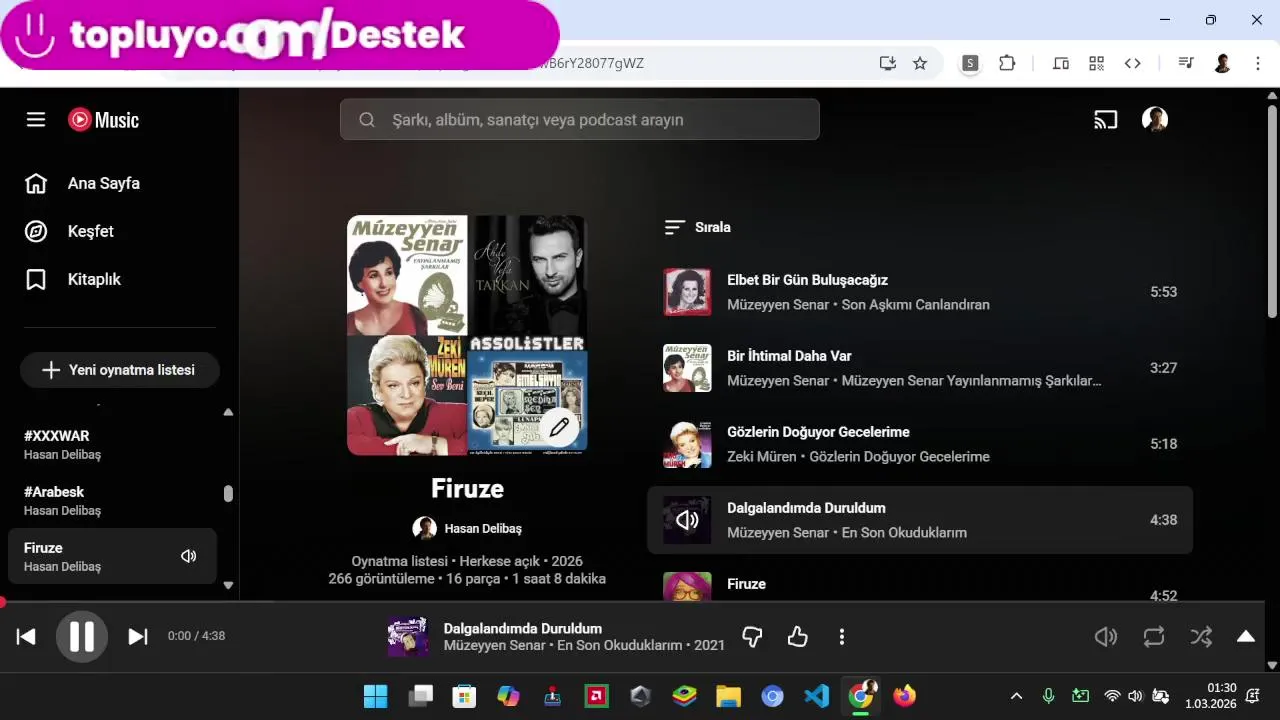Viewport: 1280px width, 720px height.
Task: Open the hamburger guide menu
Action: [x=36, y=120]
